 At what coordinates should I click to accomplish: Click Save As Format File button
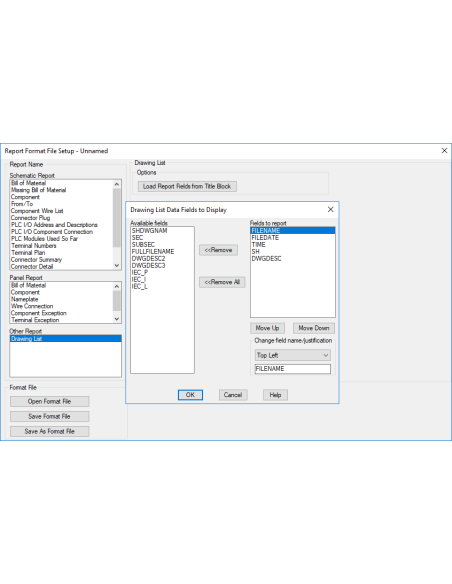[x=50, y=431]
